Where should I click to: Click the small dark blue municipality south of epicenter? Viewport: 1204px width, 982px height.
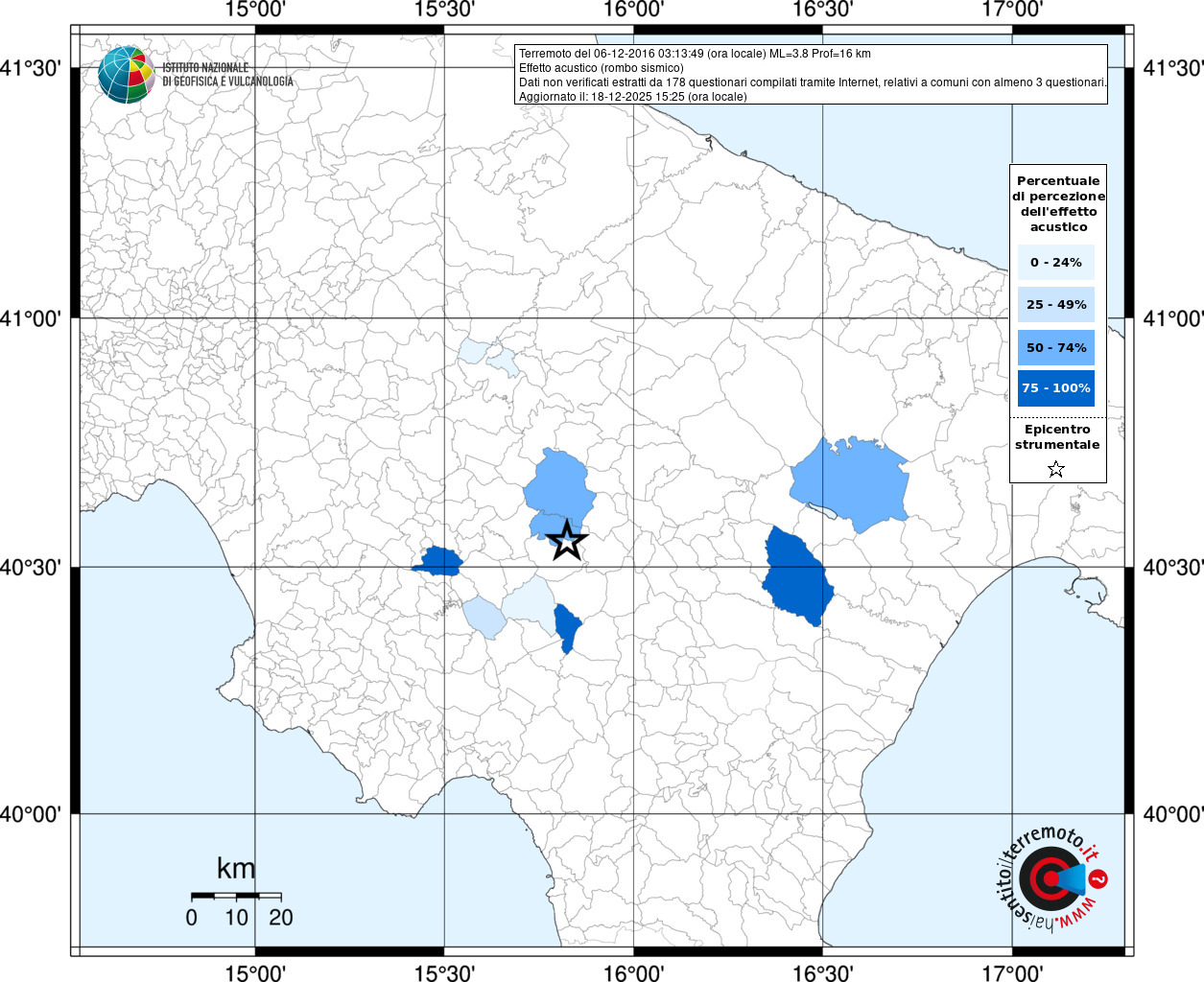pyautogui.click(x=568, y=626)
